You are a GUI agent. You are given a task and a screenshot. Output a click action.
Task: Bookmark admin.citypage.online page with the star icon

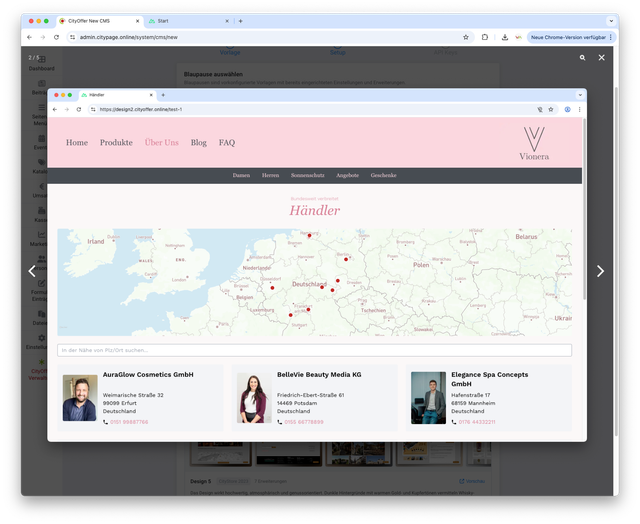point(466,37)
